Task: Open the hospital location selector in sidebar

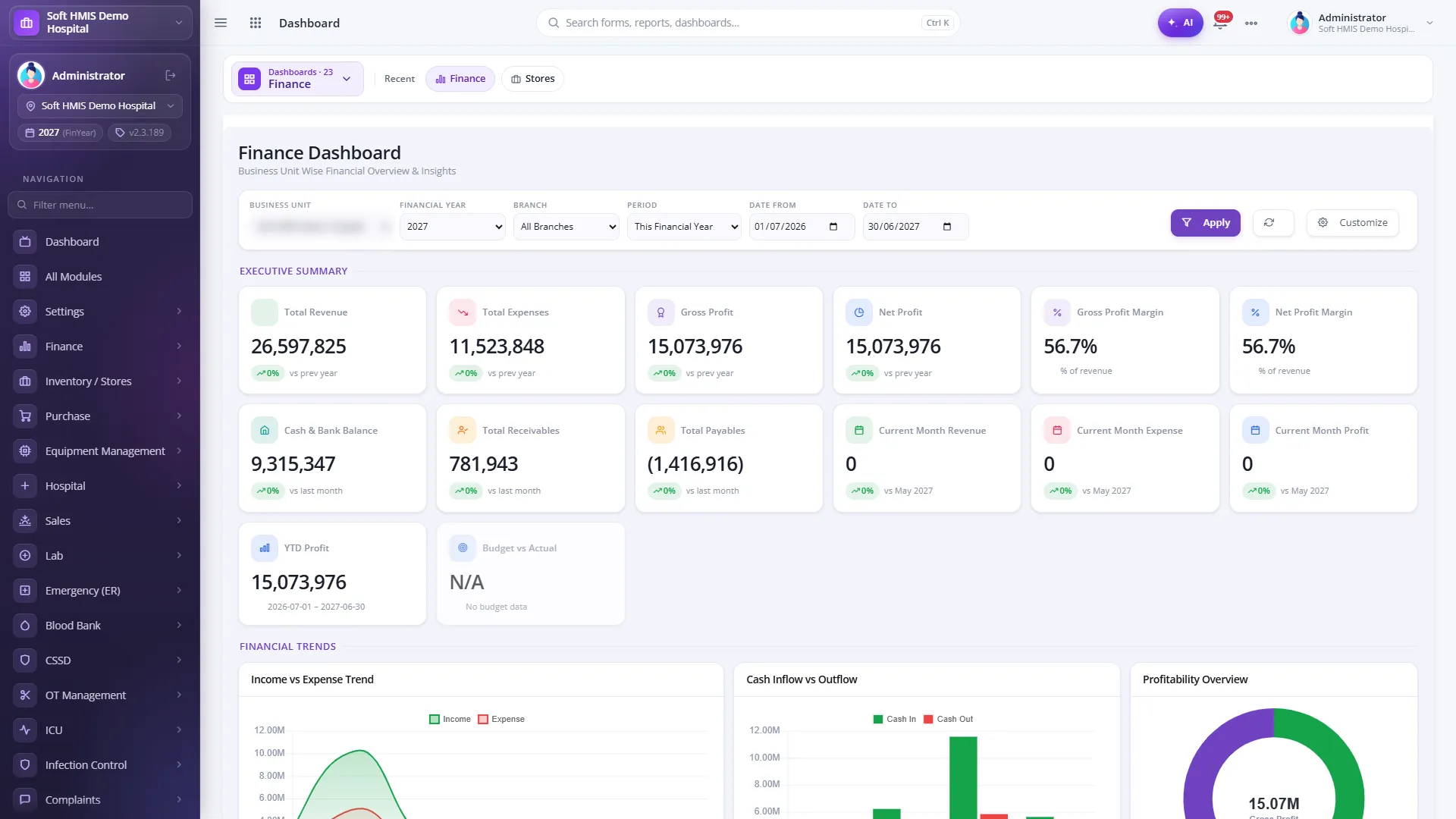Action: point(100,106)
